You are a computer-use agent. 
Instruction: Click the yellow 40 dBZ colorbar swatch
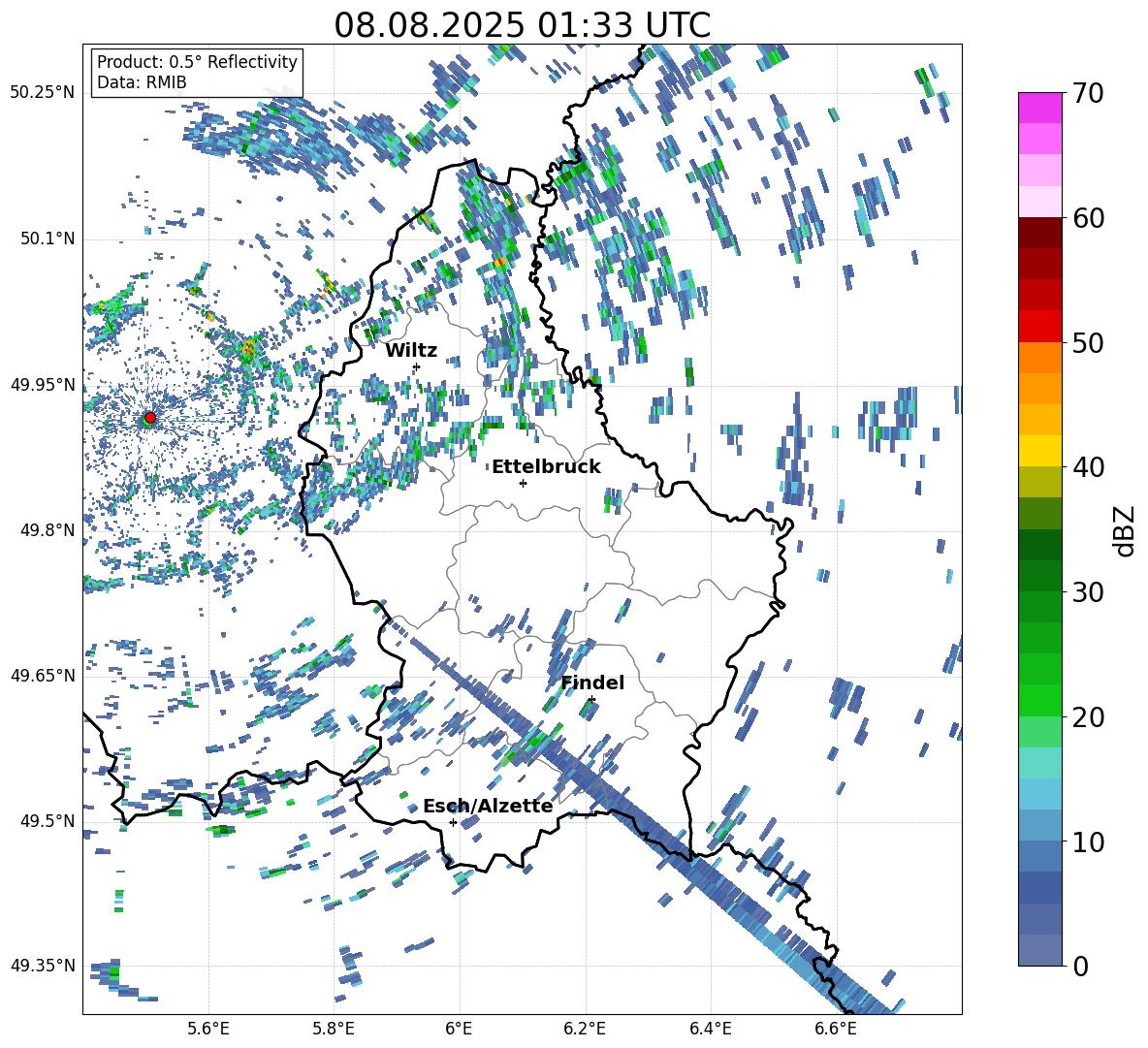[x=1039, y=451]
